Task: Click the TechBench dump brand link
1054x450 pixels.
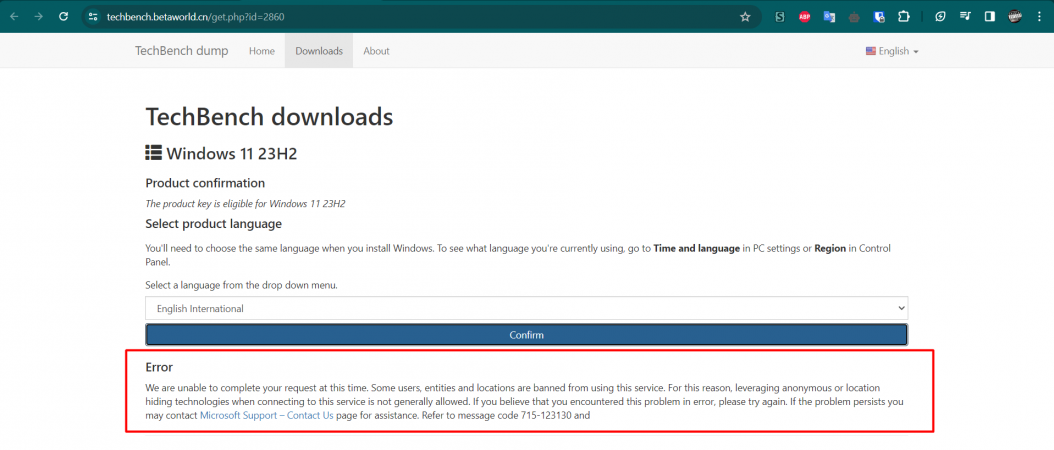Action: pos(181,51)
